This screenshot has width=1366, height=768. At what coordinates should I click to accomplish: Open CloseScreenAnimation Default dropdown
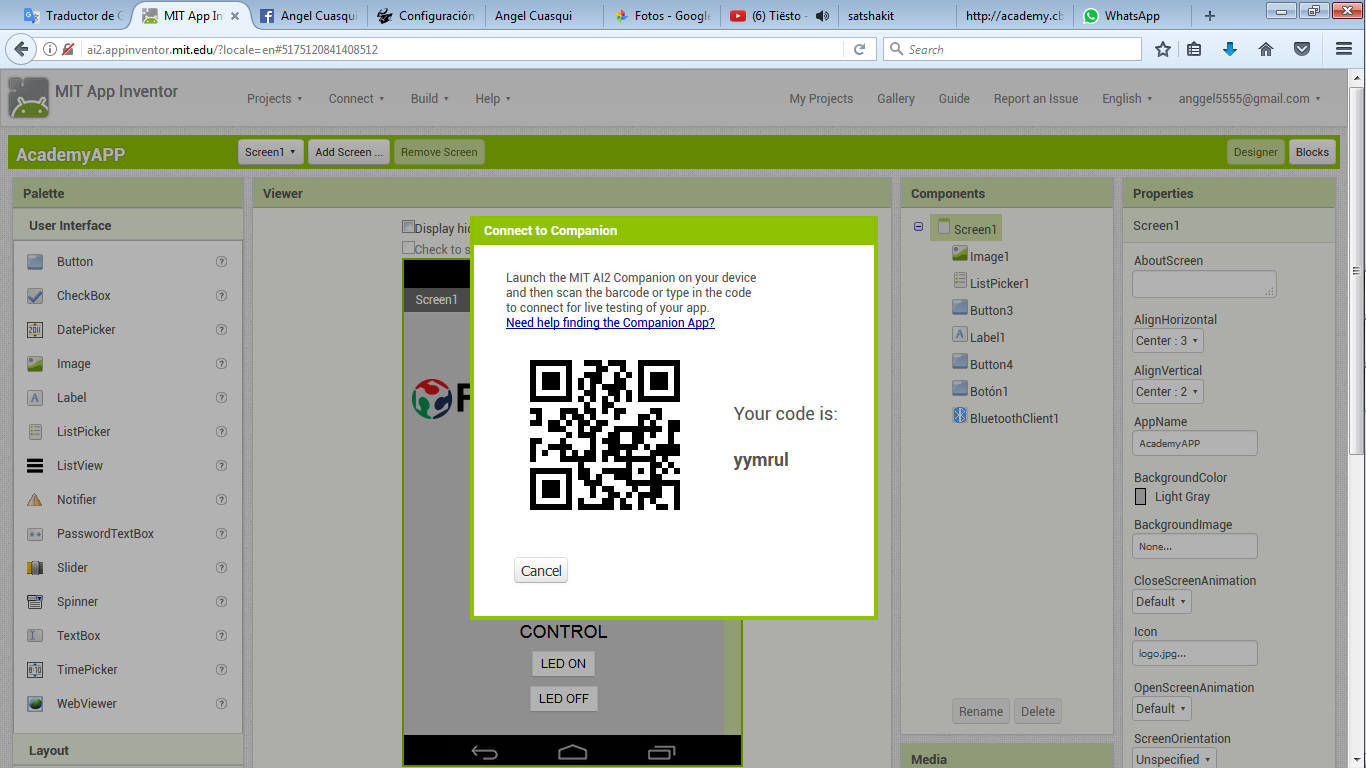pyautogui.click(x=1162, y=602)
